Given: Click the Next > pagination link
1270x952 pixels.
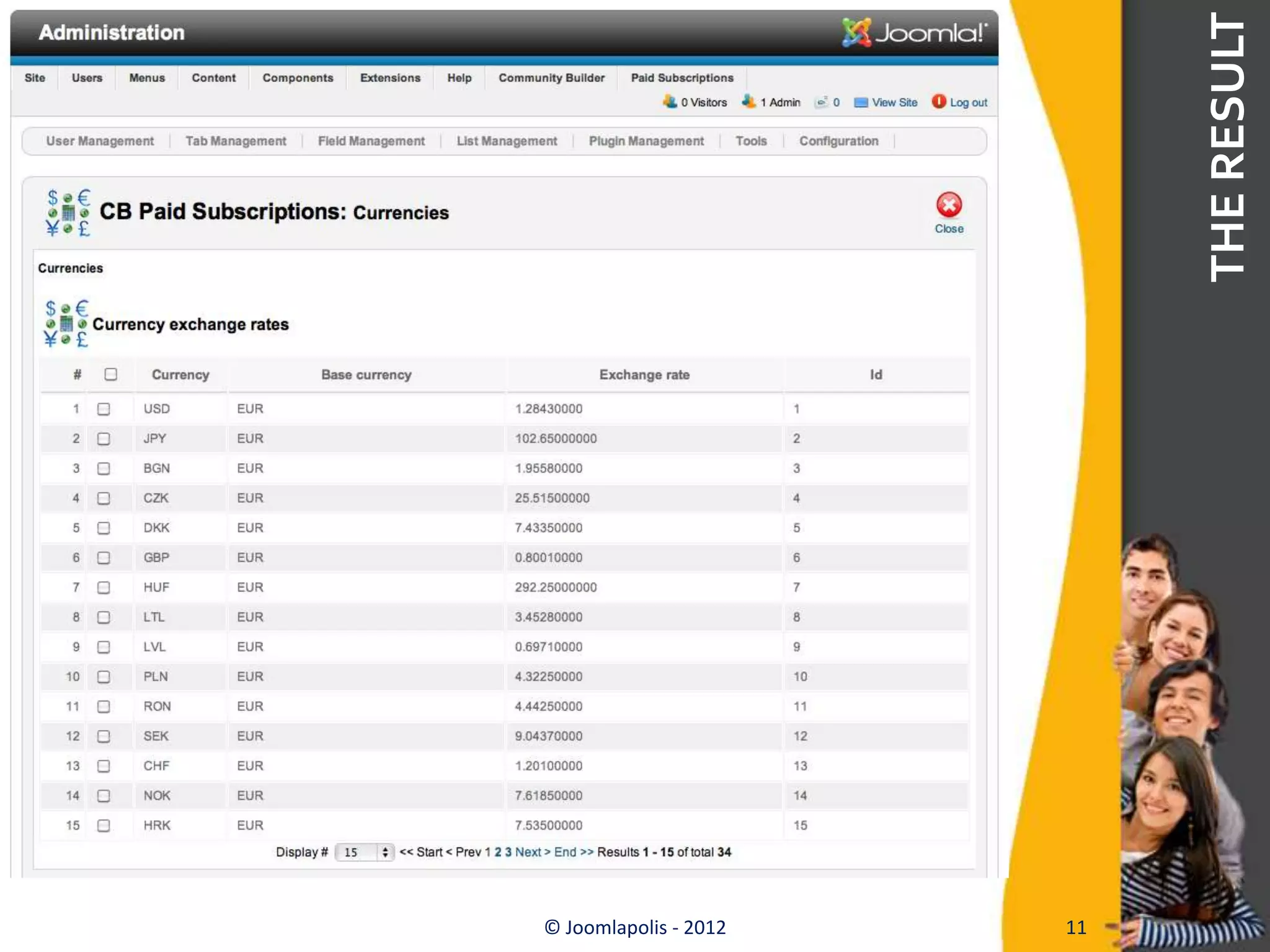Looking at the screenshot, I should click(533, 852).
